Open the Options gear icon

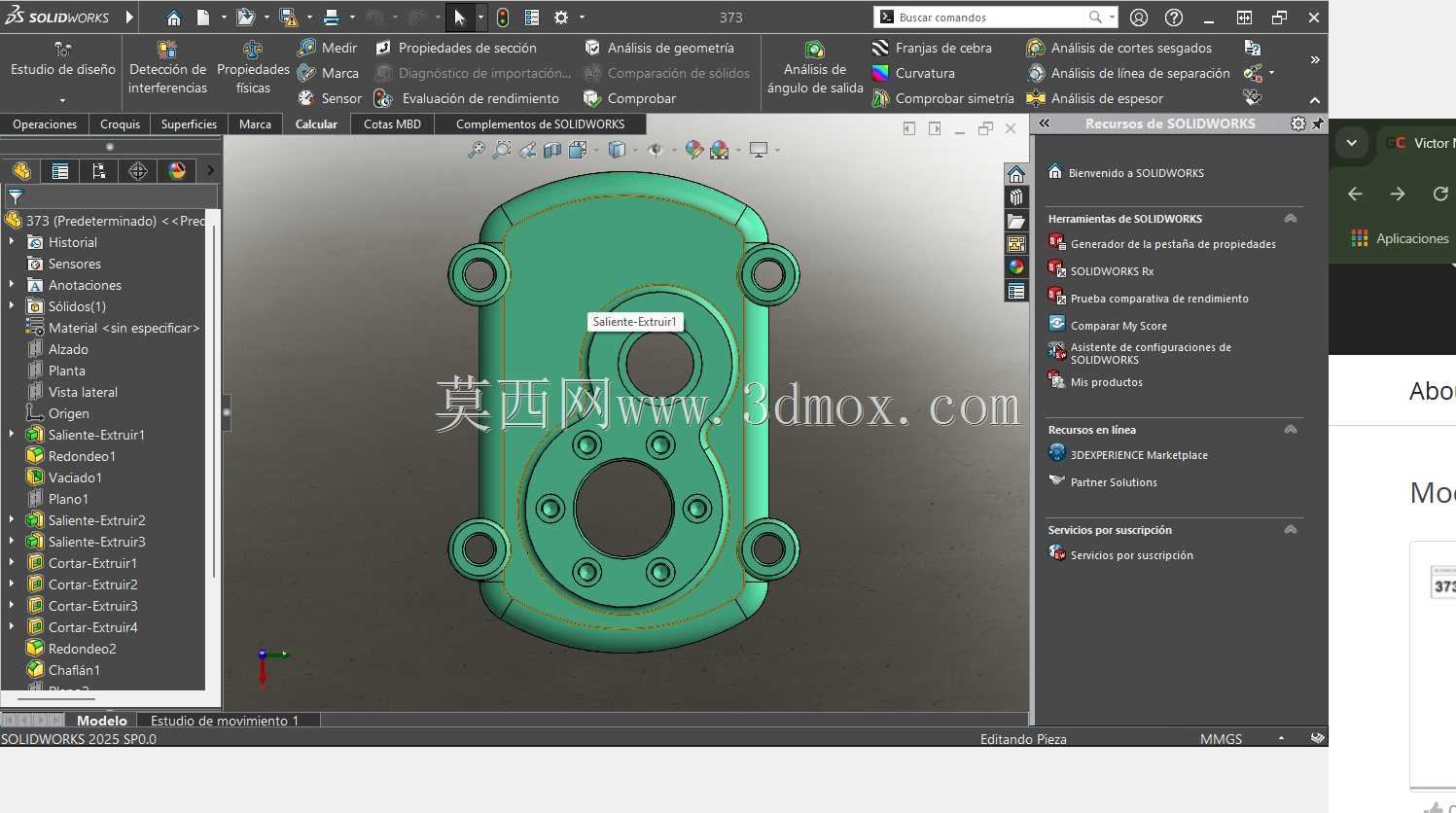pyautogui.click(x=561, y=18)
